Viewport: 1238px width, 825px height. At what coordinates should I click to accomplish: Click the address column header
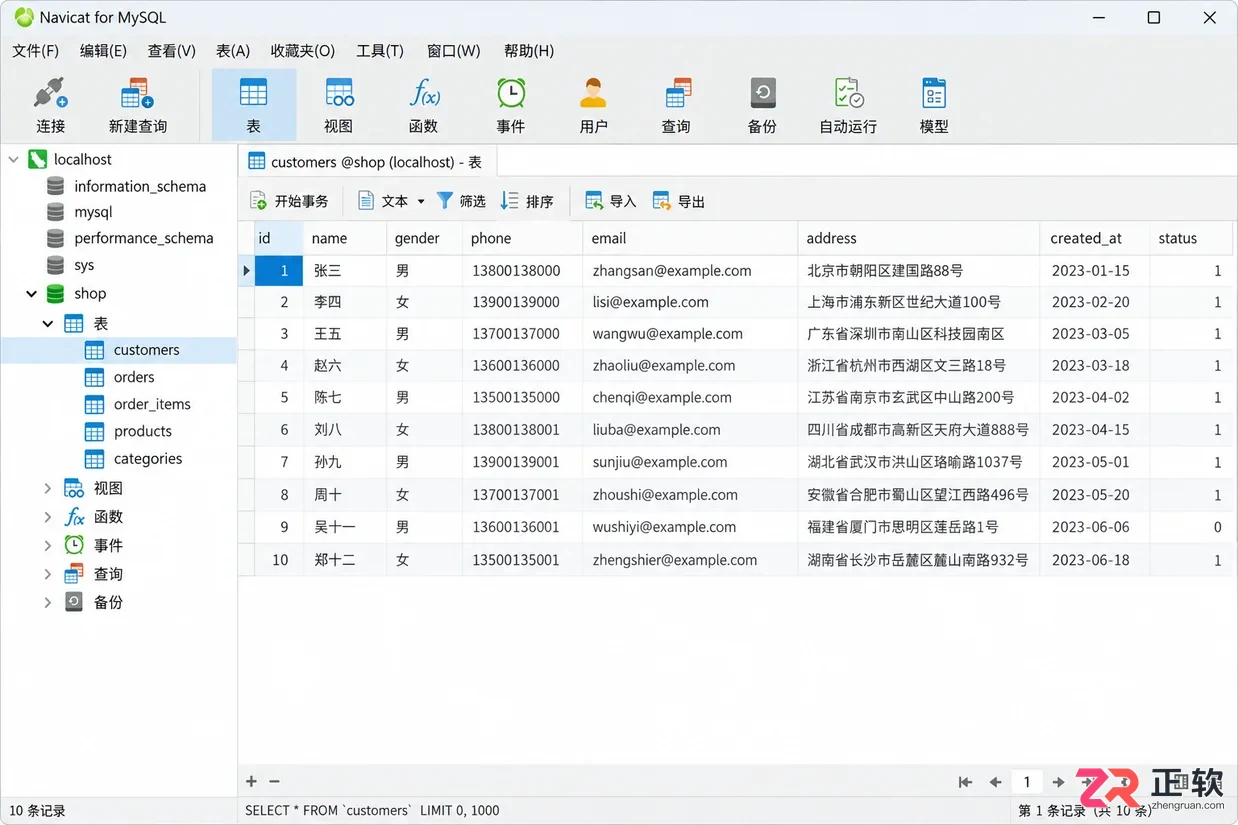[x=918, y=238]
